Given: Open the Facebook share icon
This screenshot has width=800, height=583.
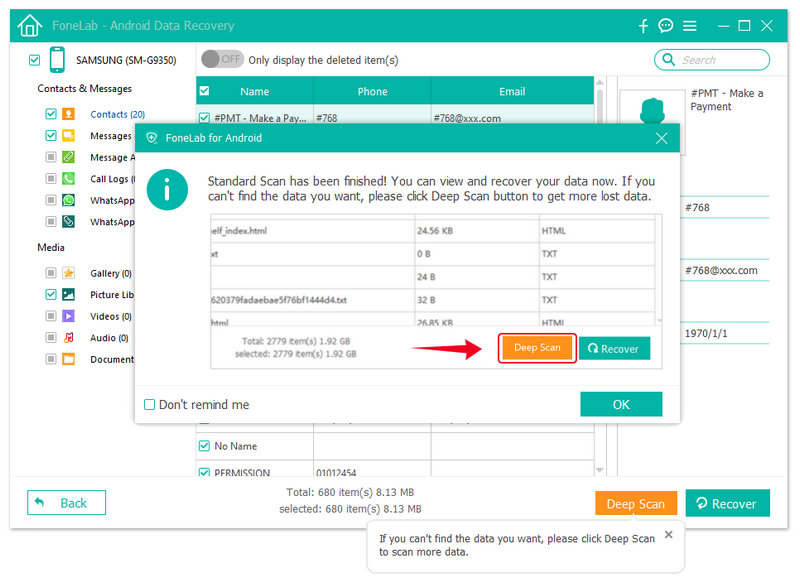Looking at the screenshot, I should [643, 26].
